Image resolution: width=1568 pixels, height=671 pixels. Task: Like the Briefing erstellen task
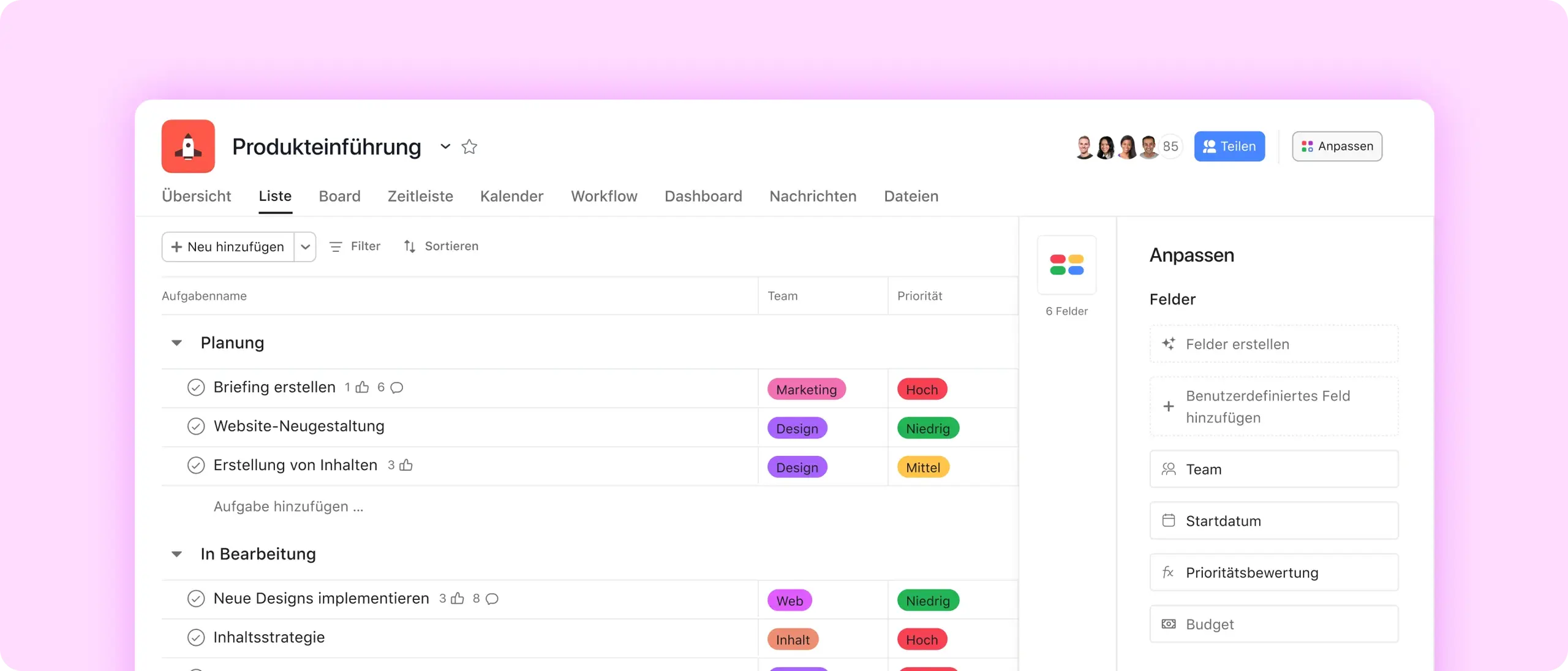(362, 387)
